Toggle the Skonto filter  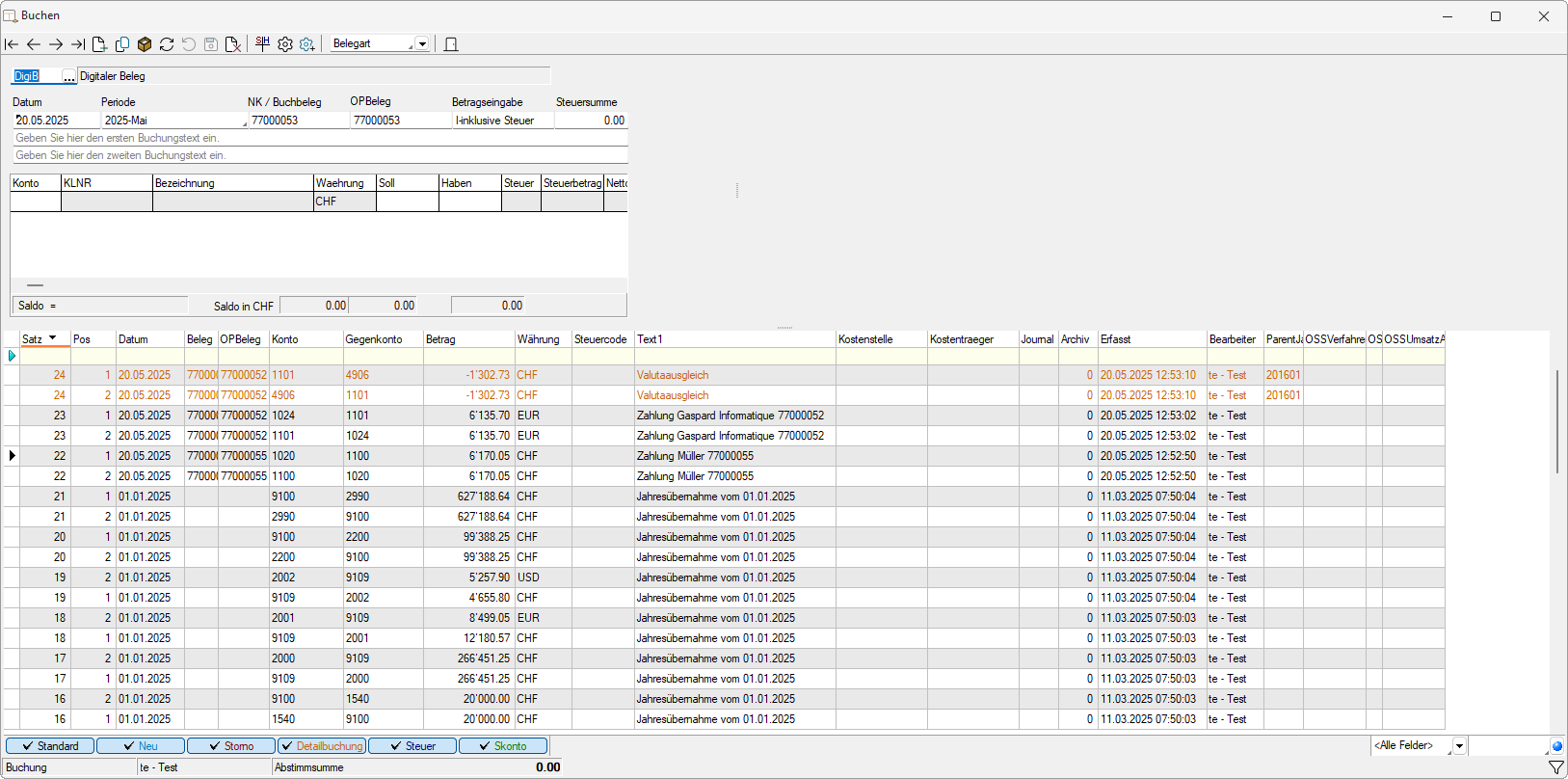(x=503, y=746)
